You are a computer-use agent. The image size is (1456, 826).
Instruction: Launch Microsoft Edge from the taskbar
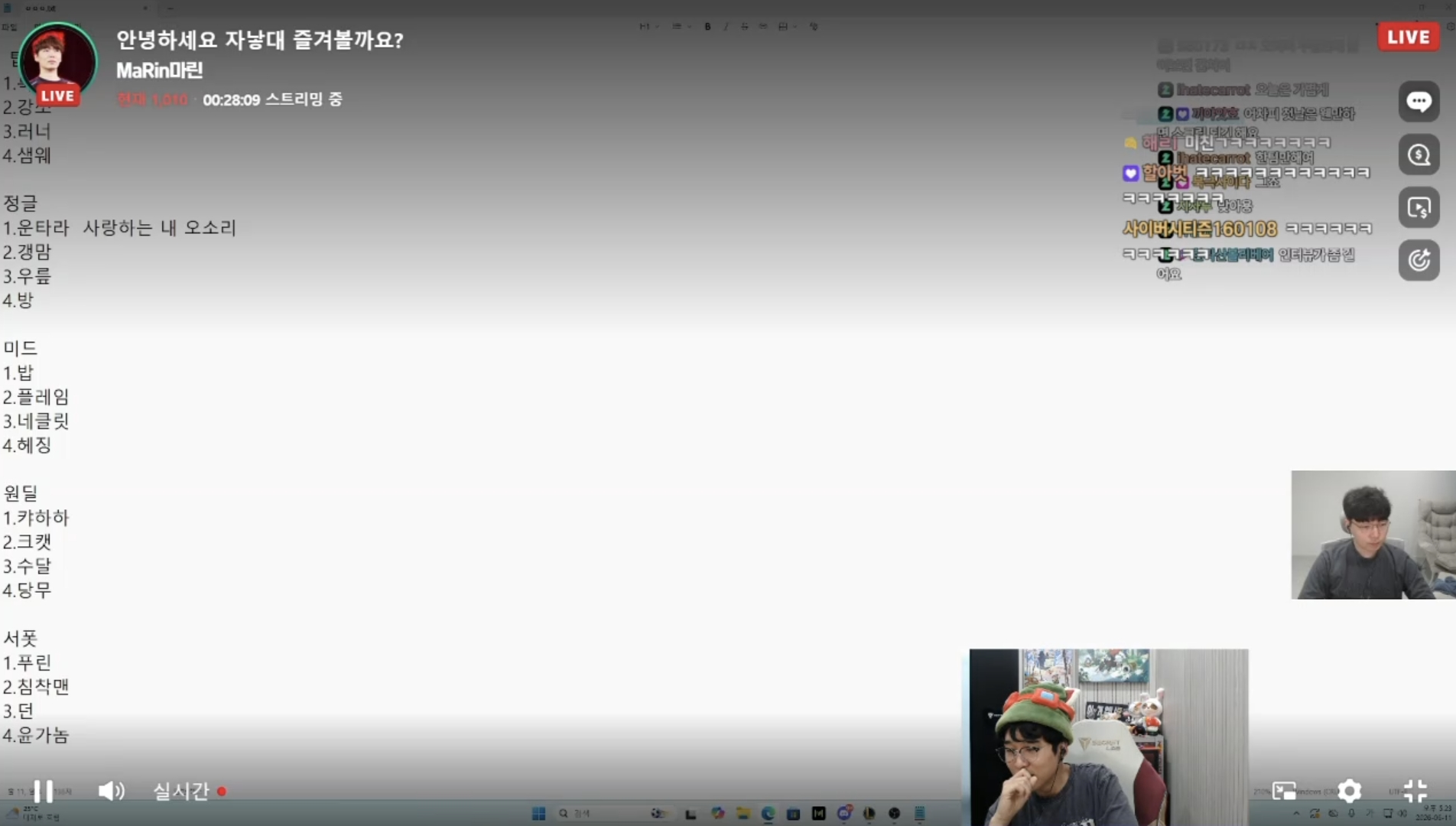coord(768,813)
